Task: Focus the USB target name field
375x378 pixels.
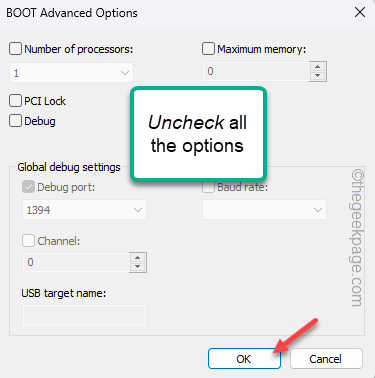Action: click(x=84, y=315)
